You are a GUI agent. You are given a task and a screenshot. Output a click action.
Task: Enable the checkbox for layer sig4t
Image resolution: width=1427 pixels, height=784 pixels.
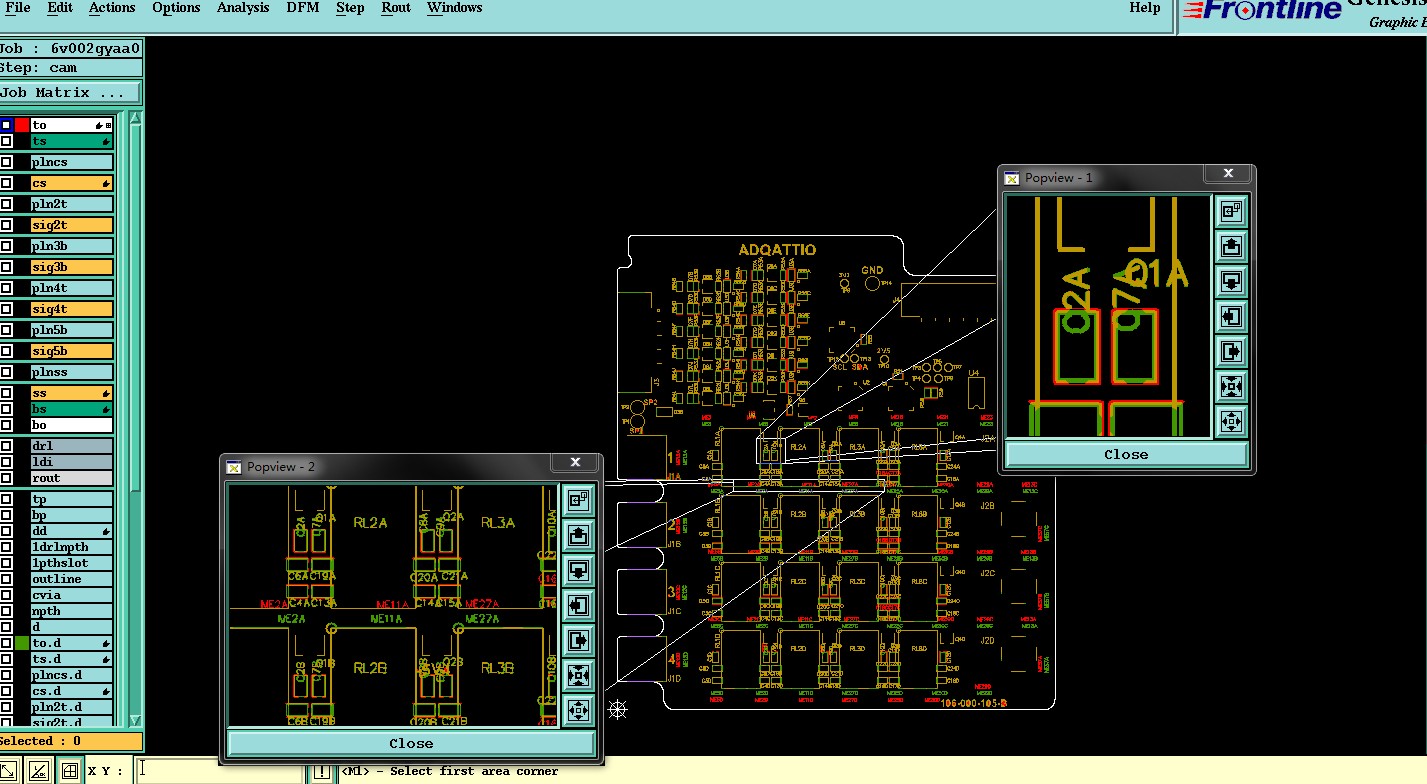6,309
